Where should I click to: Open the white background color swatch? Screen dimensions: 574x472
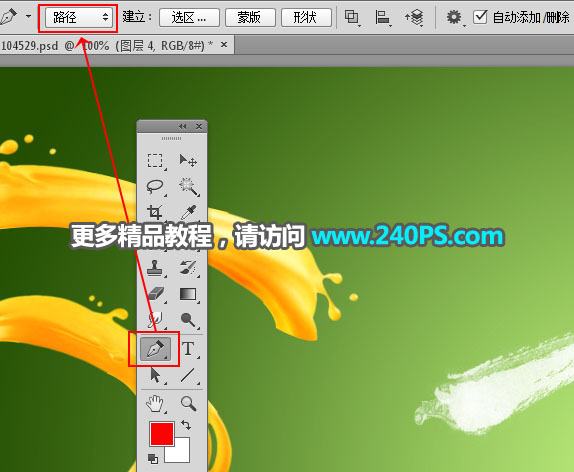[182, 454]
